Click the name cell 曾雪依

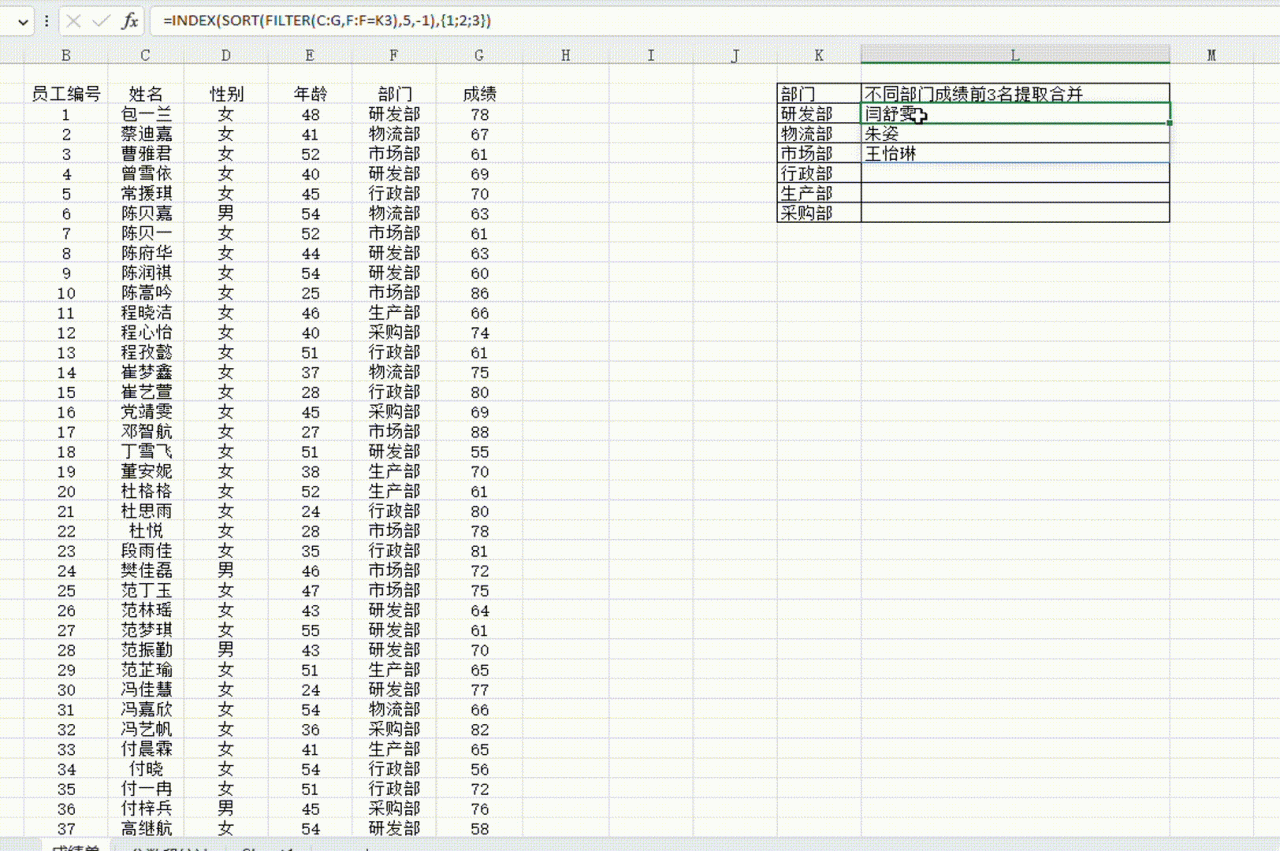146,174
